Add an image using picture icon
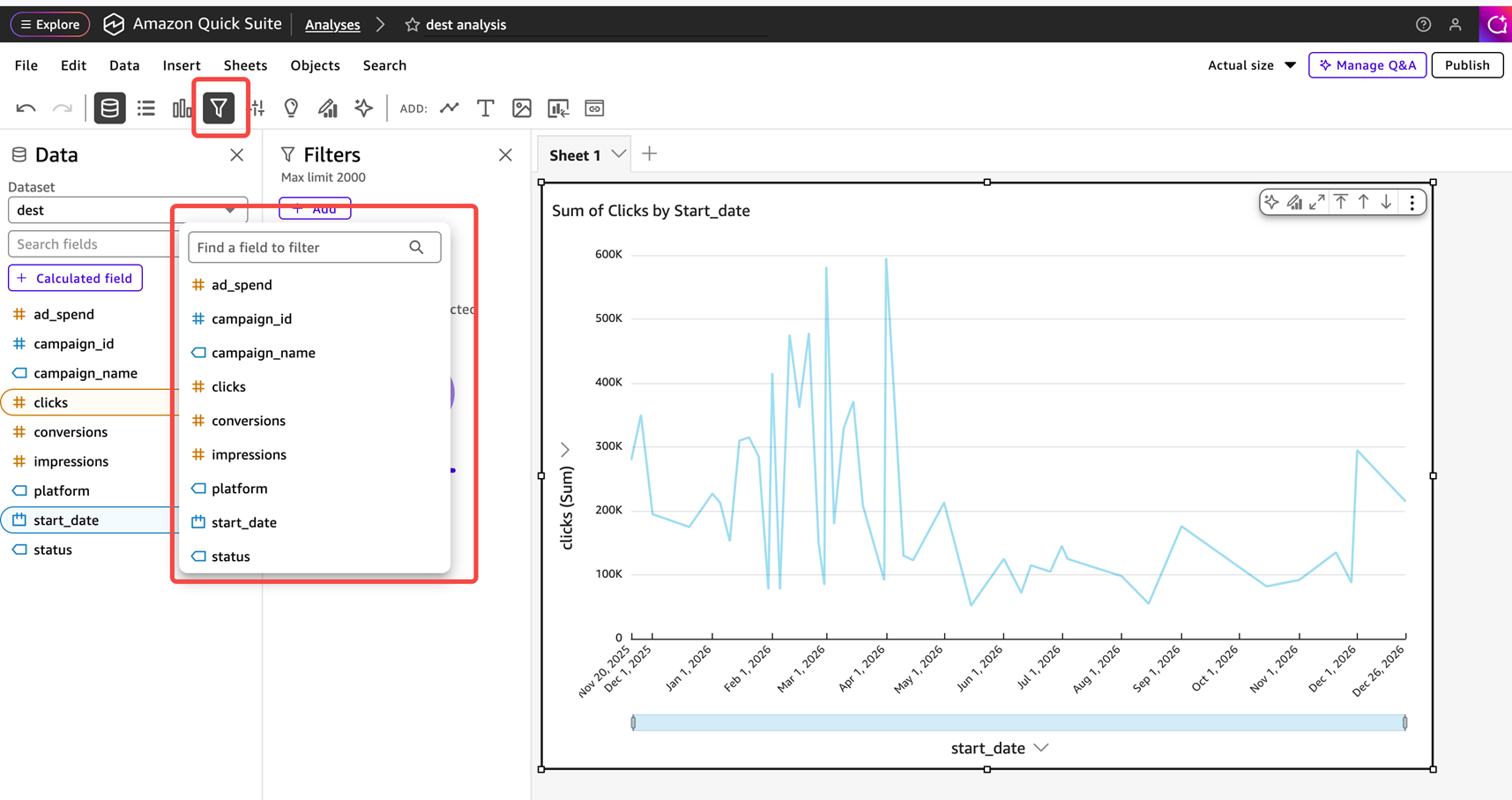 522,108
